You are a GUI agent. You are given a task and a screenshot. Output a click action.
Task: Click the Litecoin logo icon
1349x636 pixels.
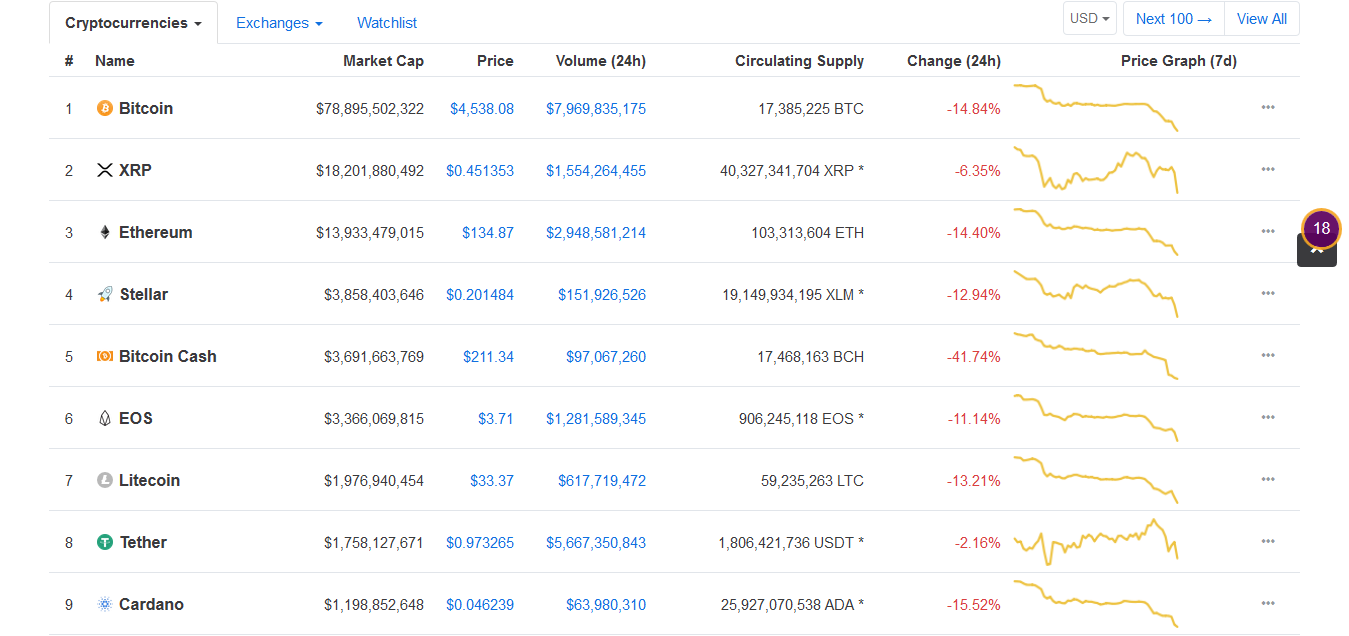pyautogui.click(x=104, y=480)
